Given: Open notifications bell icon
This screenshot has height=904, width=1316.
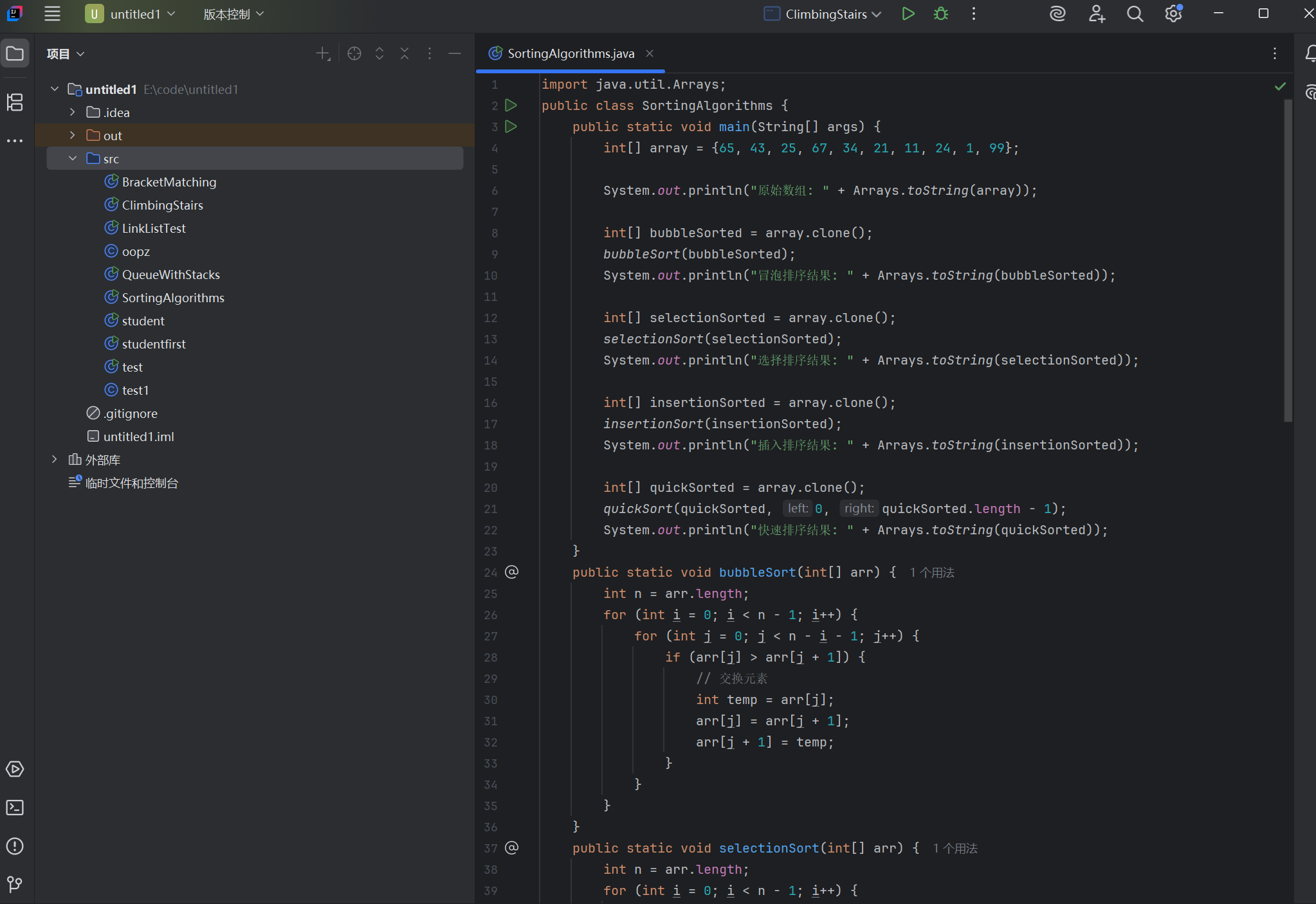Looking at the screenshot, I should [1310, 53].
